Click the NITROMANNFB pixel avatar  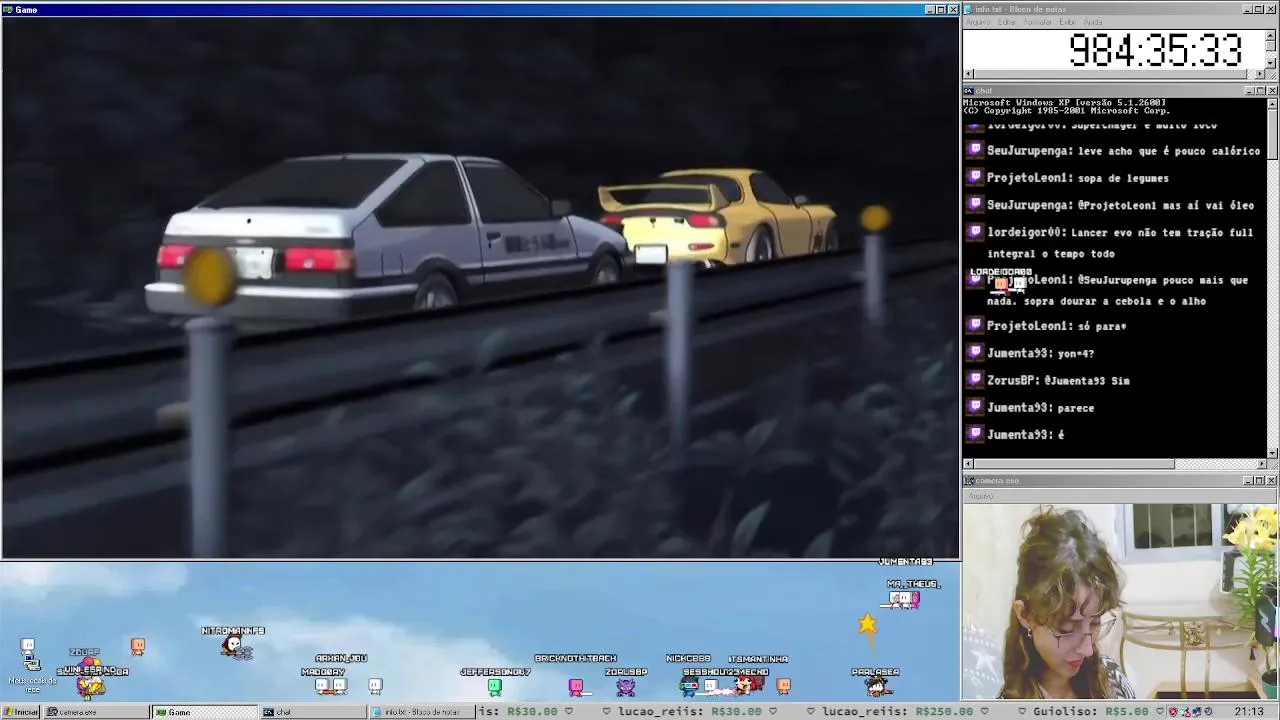(x=237, y=648)
